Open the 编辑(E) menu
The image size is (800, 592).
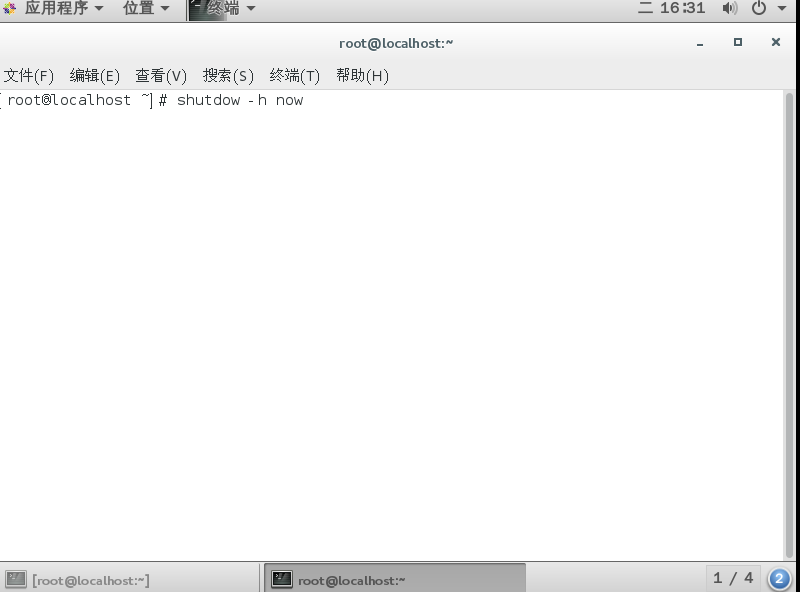(x=95, y=76)
